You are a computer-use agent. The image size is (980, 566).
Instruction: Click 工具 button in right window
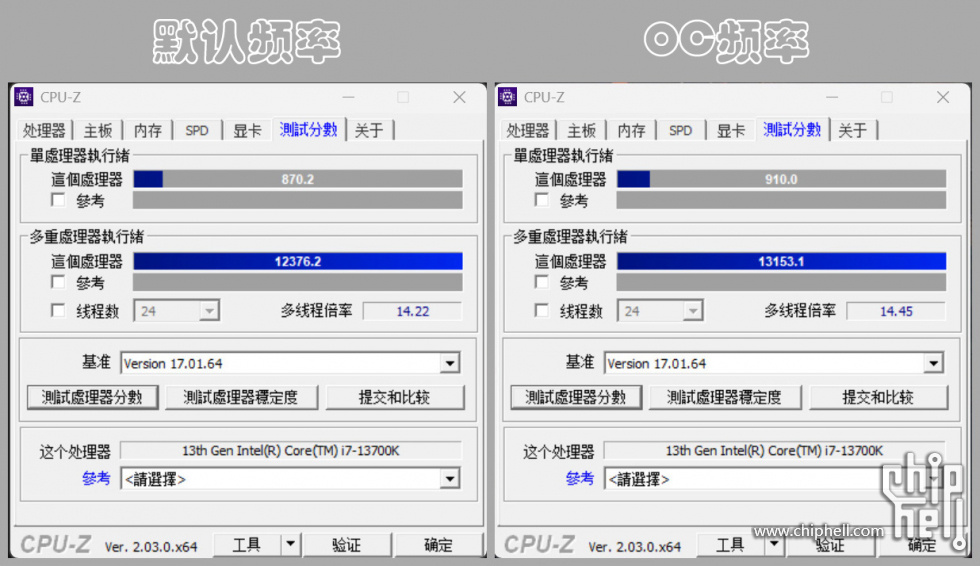click(731, 545)
